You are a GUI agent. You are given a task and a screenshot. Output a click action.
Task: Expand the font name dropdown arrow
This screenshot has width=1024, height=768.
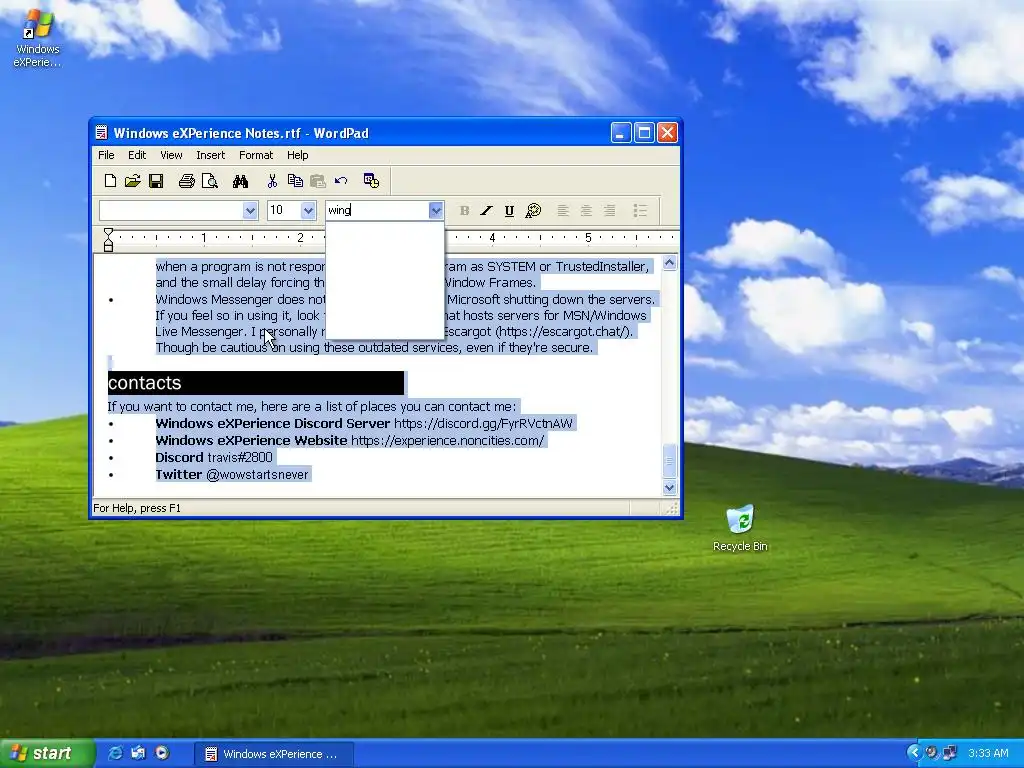coord(250,210)
